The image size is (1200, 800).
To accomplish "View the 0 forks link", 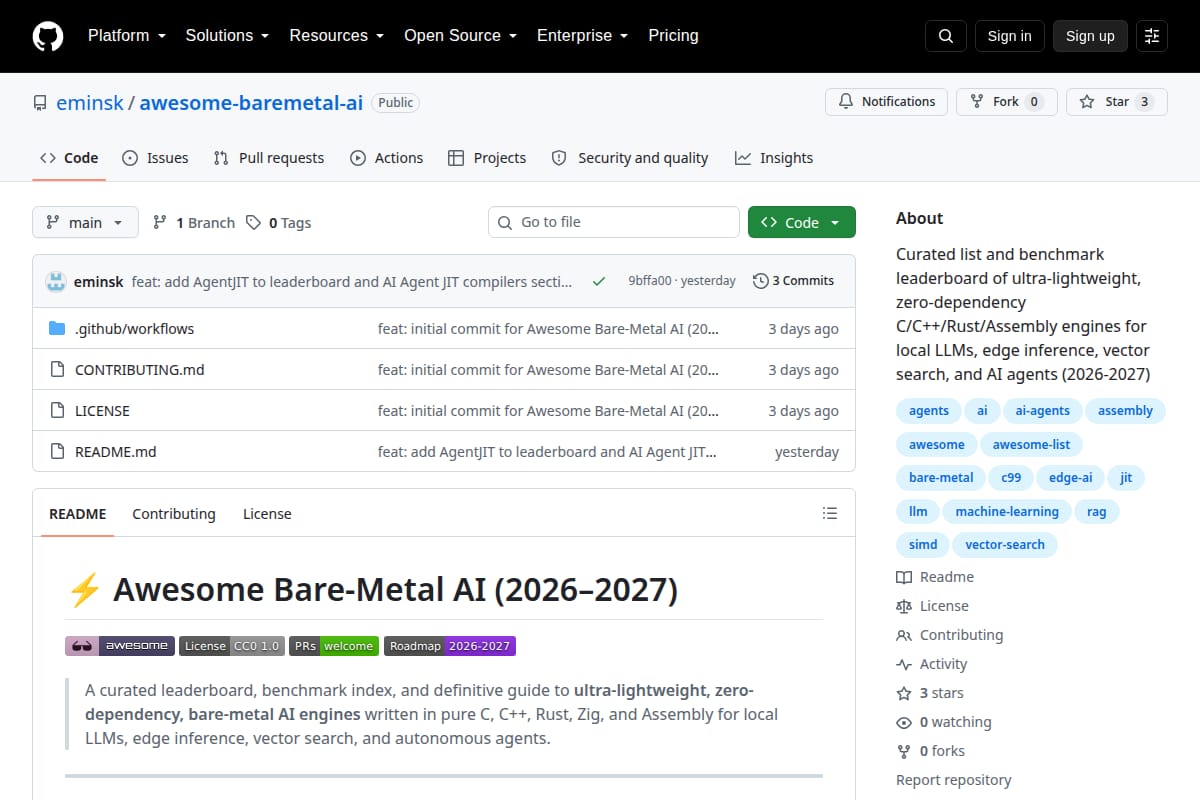I will pos(931,751).
